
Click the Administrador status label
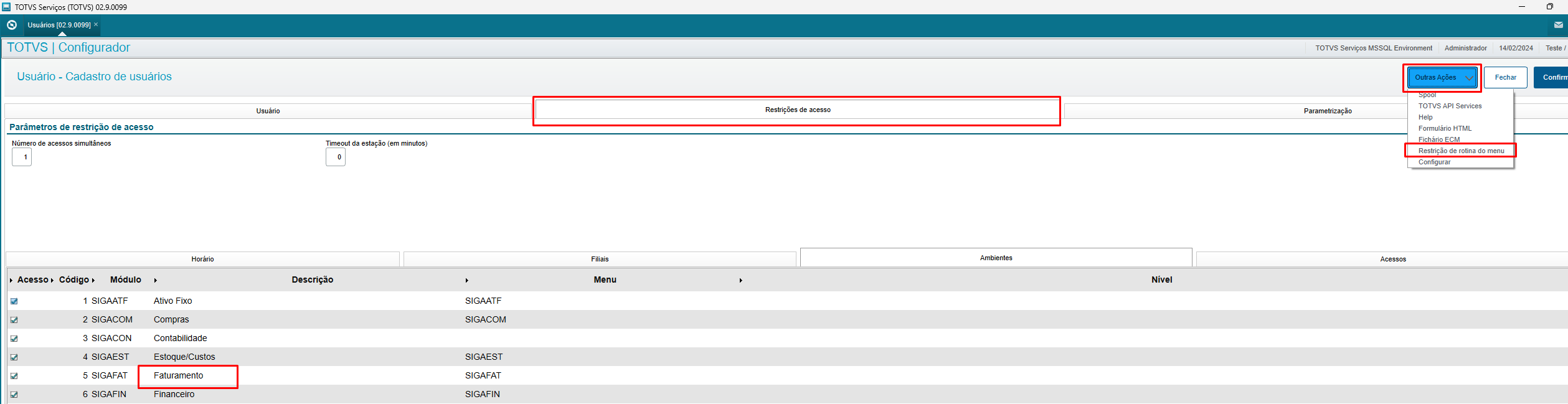(1465, 48)
